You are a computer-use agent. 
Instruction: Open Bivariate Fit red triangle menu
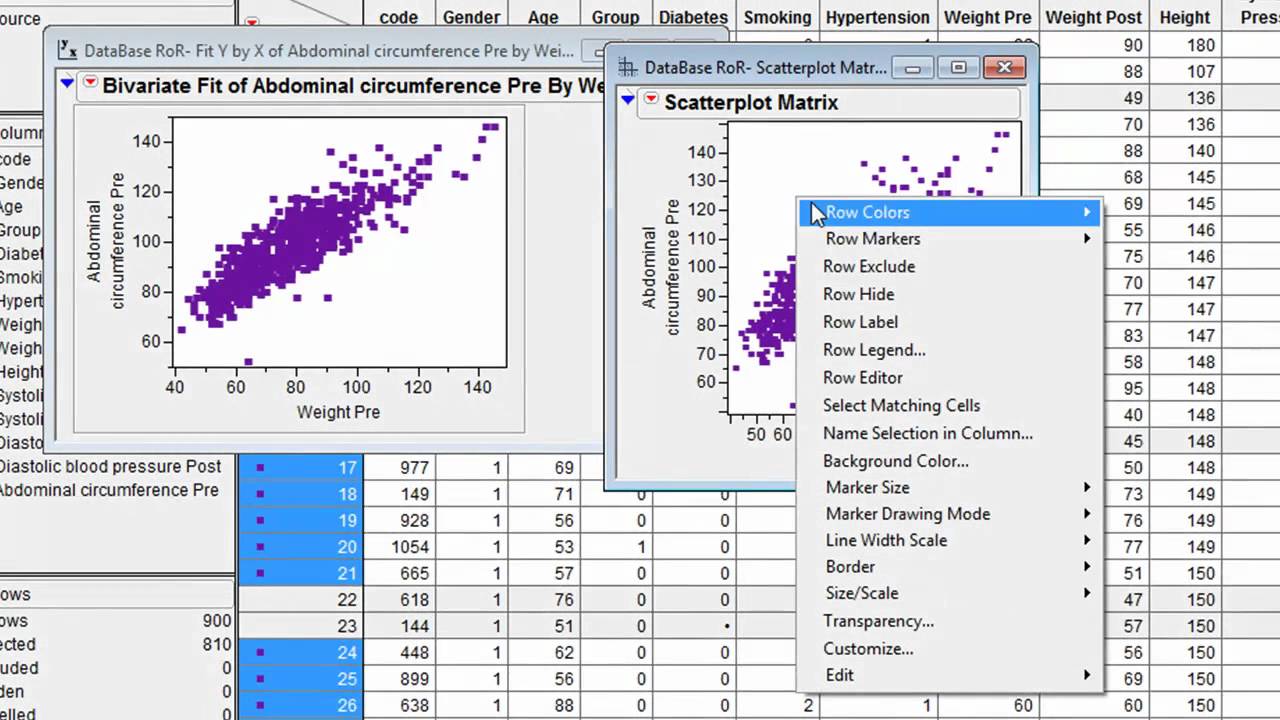tap(90, 84)
